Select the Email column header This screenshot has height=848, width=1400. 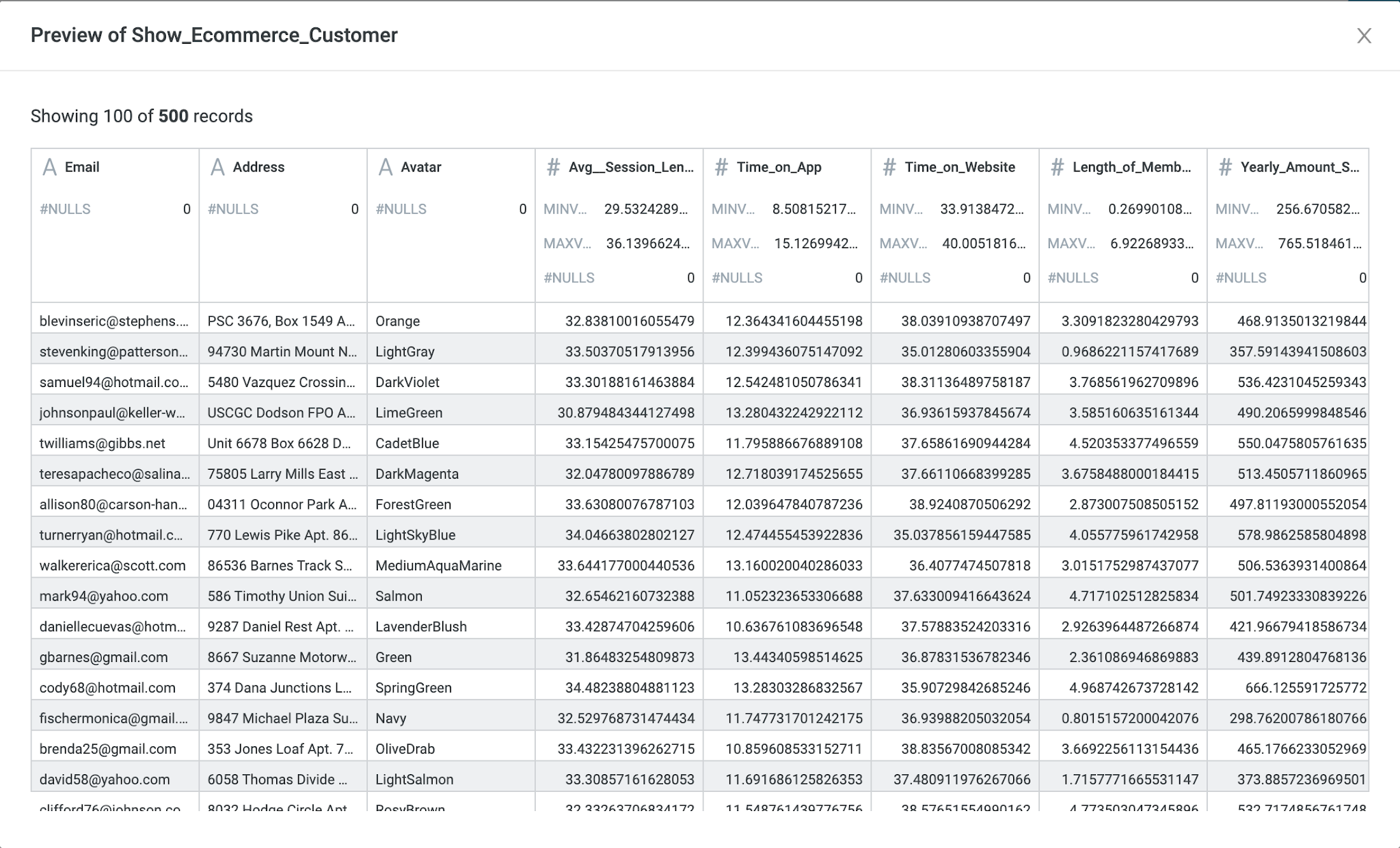[82, 168]
